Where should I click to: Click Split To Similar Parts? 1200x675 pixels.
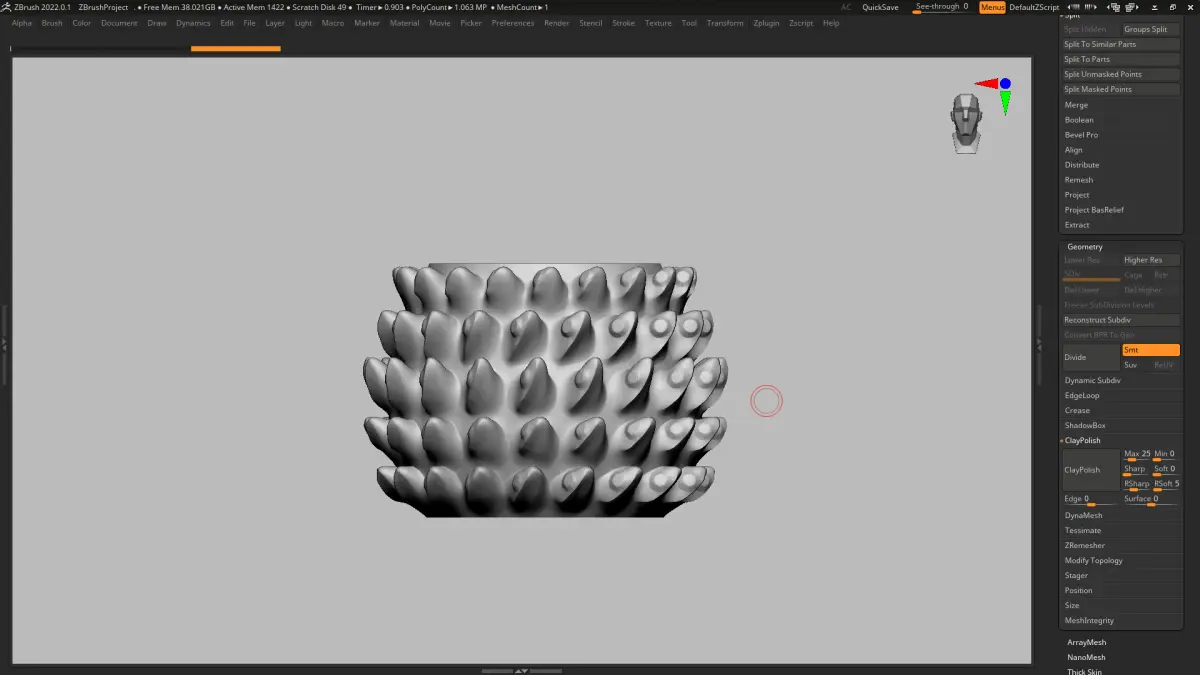coord(1121,44)
